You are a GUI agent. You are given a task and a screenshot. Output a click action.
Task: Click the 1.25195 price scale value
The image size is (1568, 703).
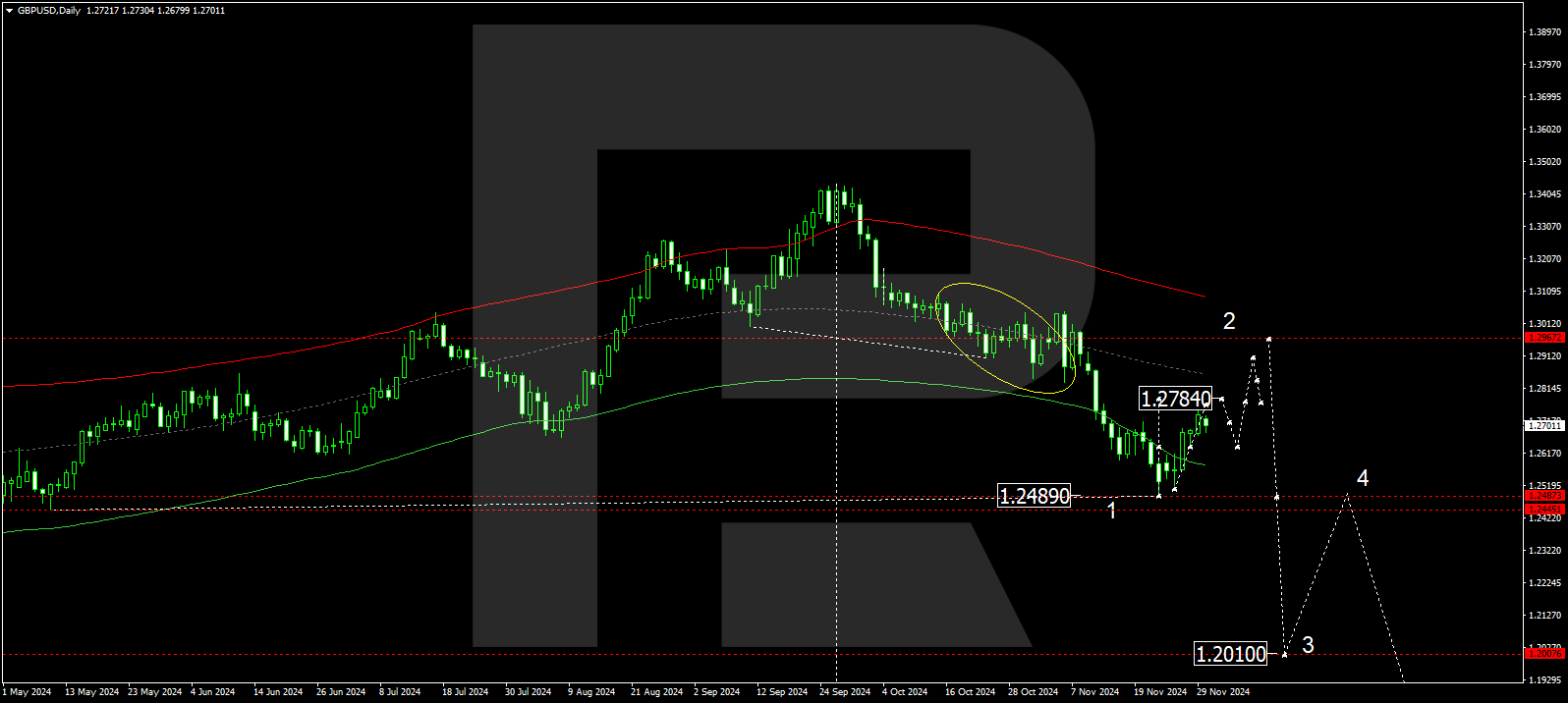coord(1544,486)
